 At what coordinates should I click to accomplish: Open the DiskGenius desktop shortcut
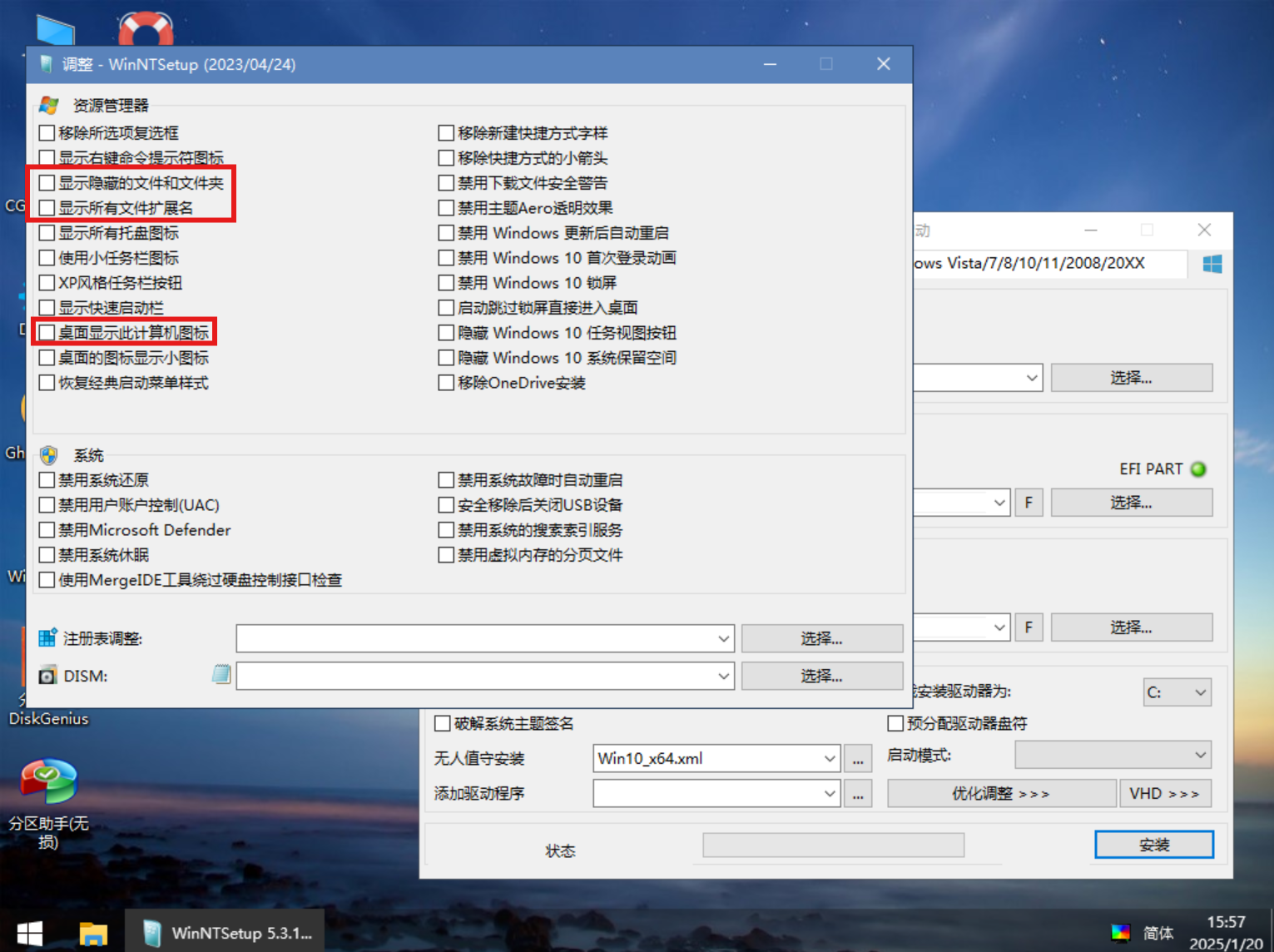tap(48, 718)
